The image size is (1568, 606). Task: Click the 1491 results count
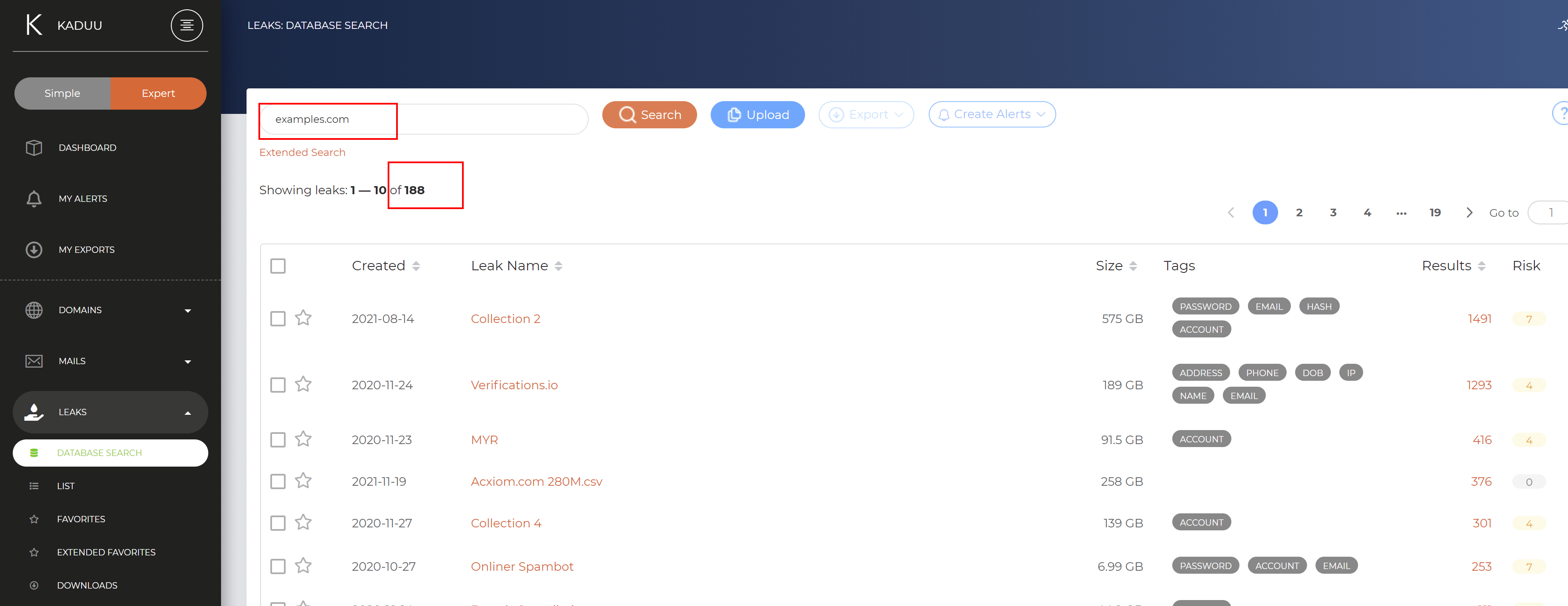(x=1479, y=319)
